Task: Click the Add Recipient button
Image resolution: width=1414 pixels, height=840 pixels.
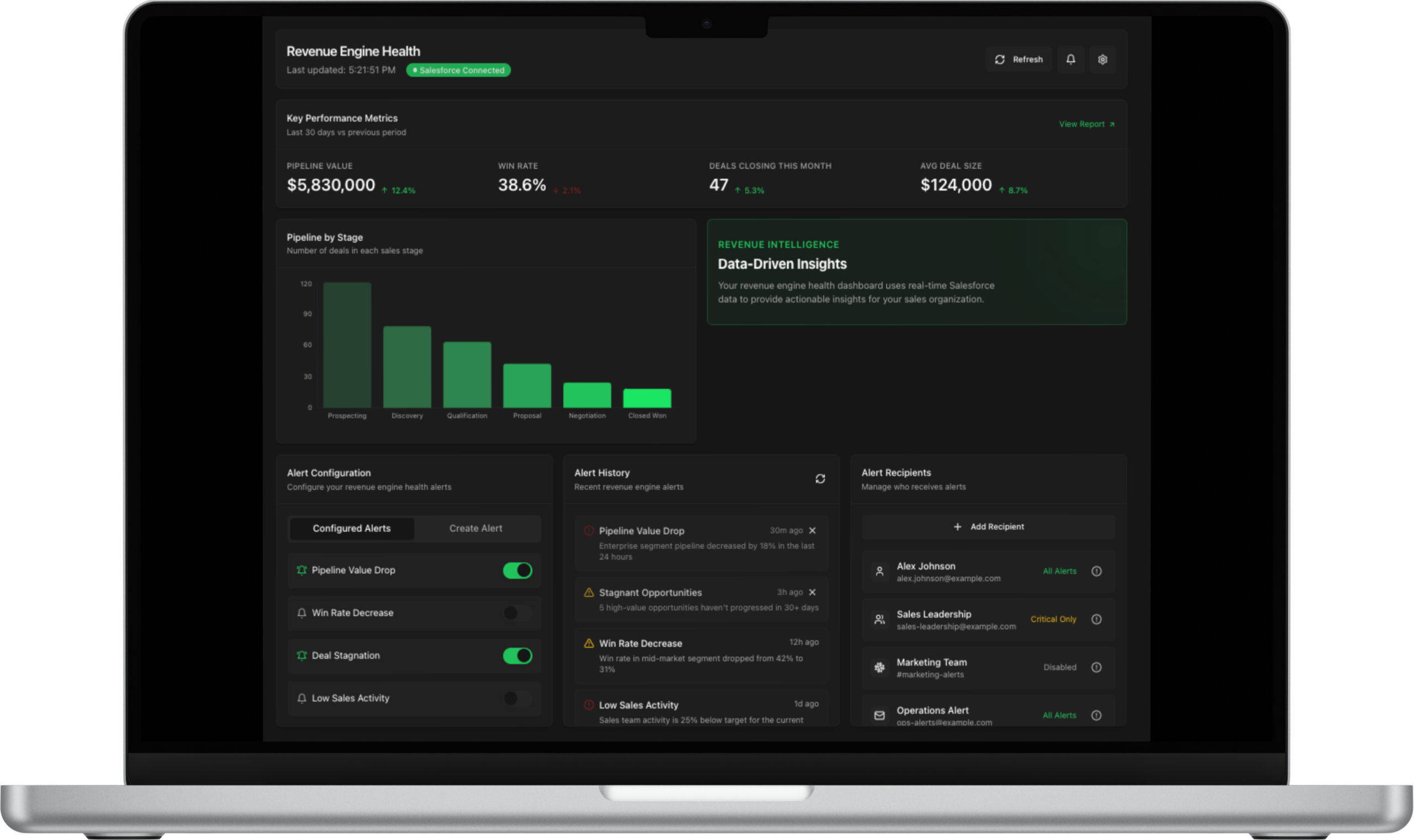Action: [988, 526]
